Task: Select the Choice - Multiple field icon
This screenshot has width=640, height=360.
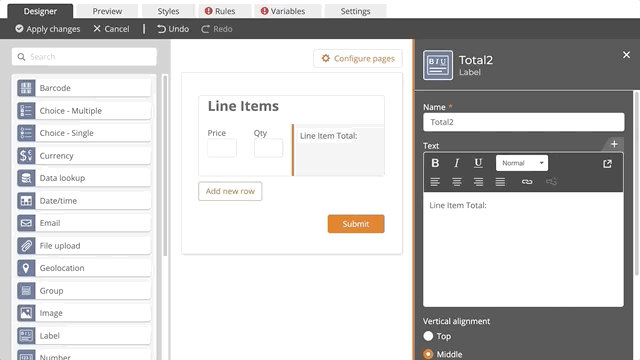Action: (x=26, y=111)
